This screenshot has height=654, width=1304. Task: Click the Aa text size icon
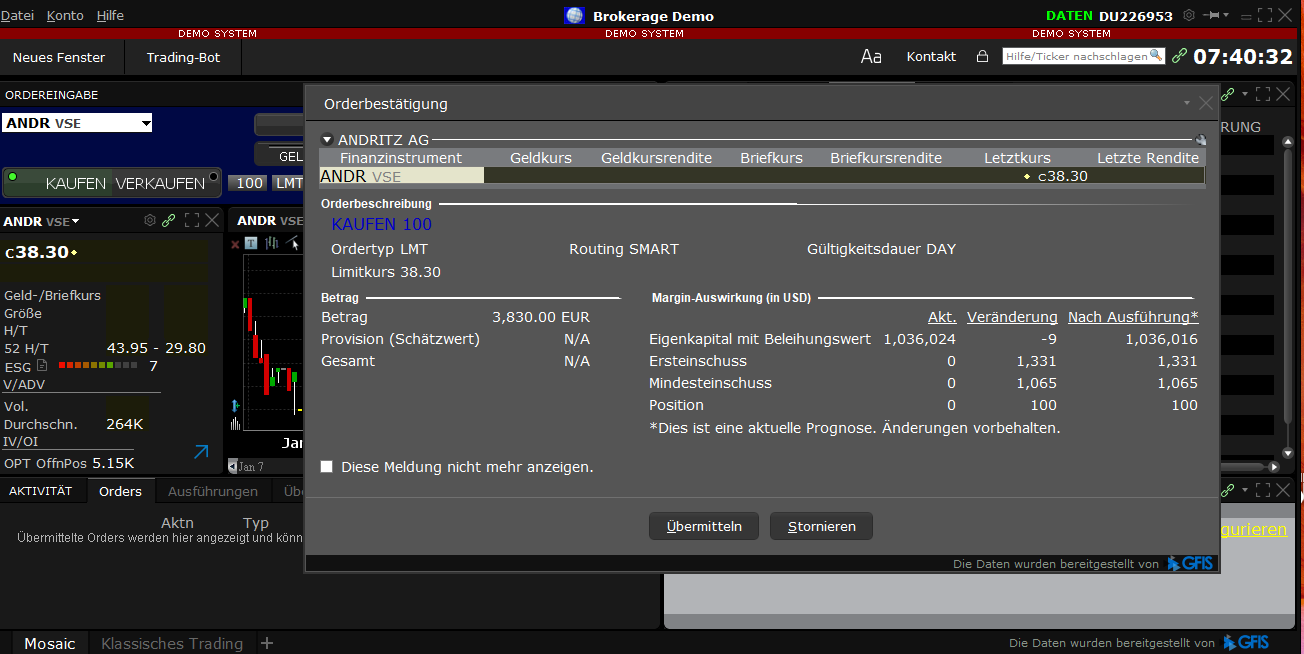pyautogui.click(x=871, y=57)
